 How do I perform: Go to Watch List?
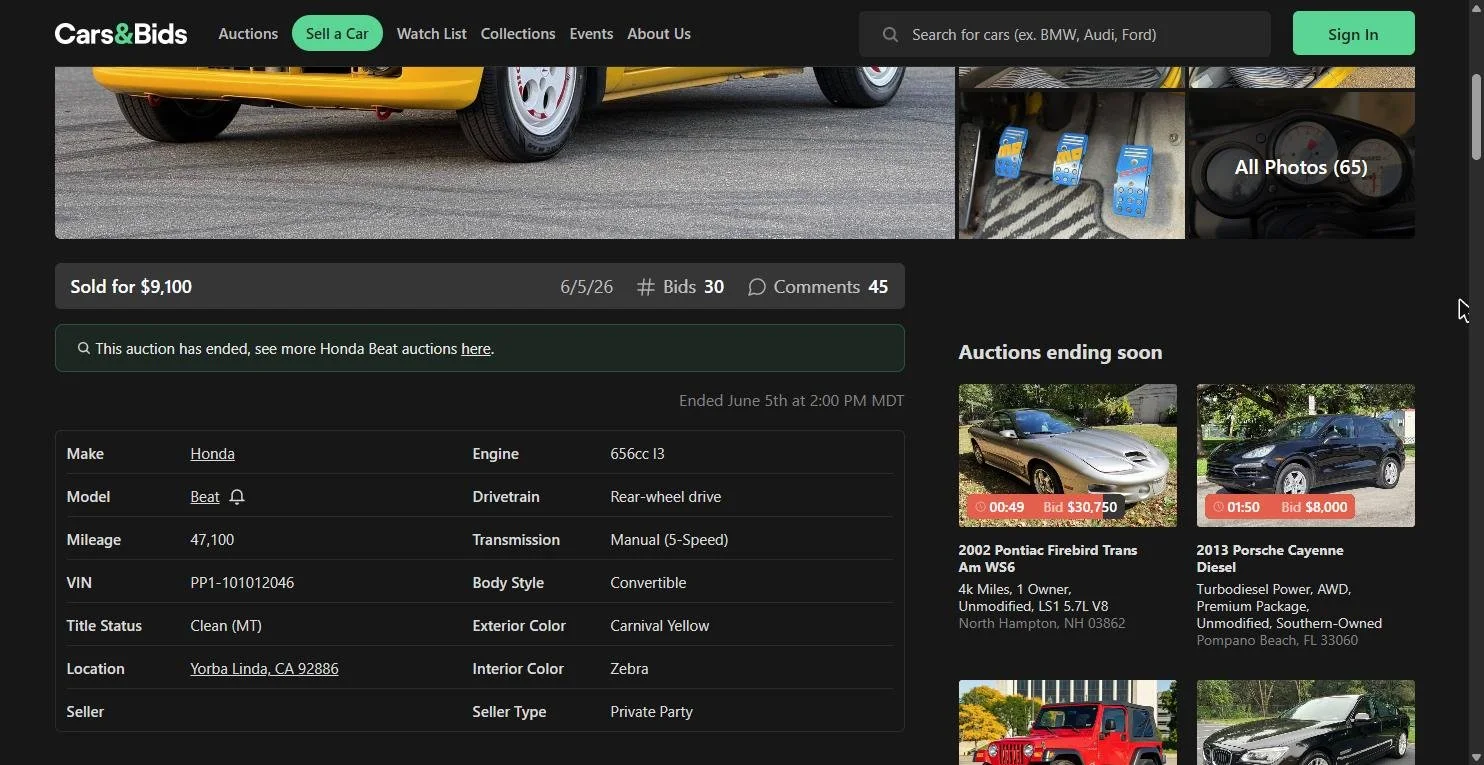[x=431, y=34]
